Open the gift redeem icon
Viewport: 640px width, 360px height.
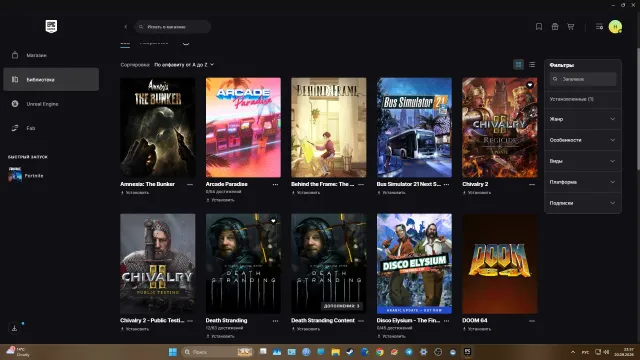(555, 27)
